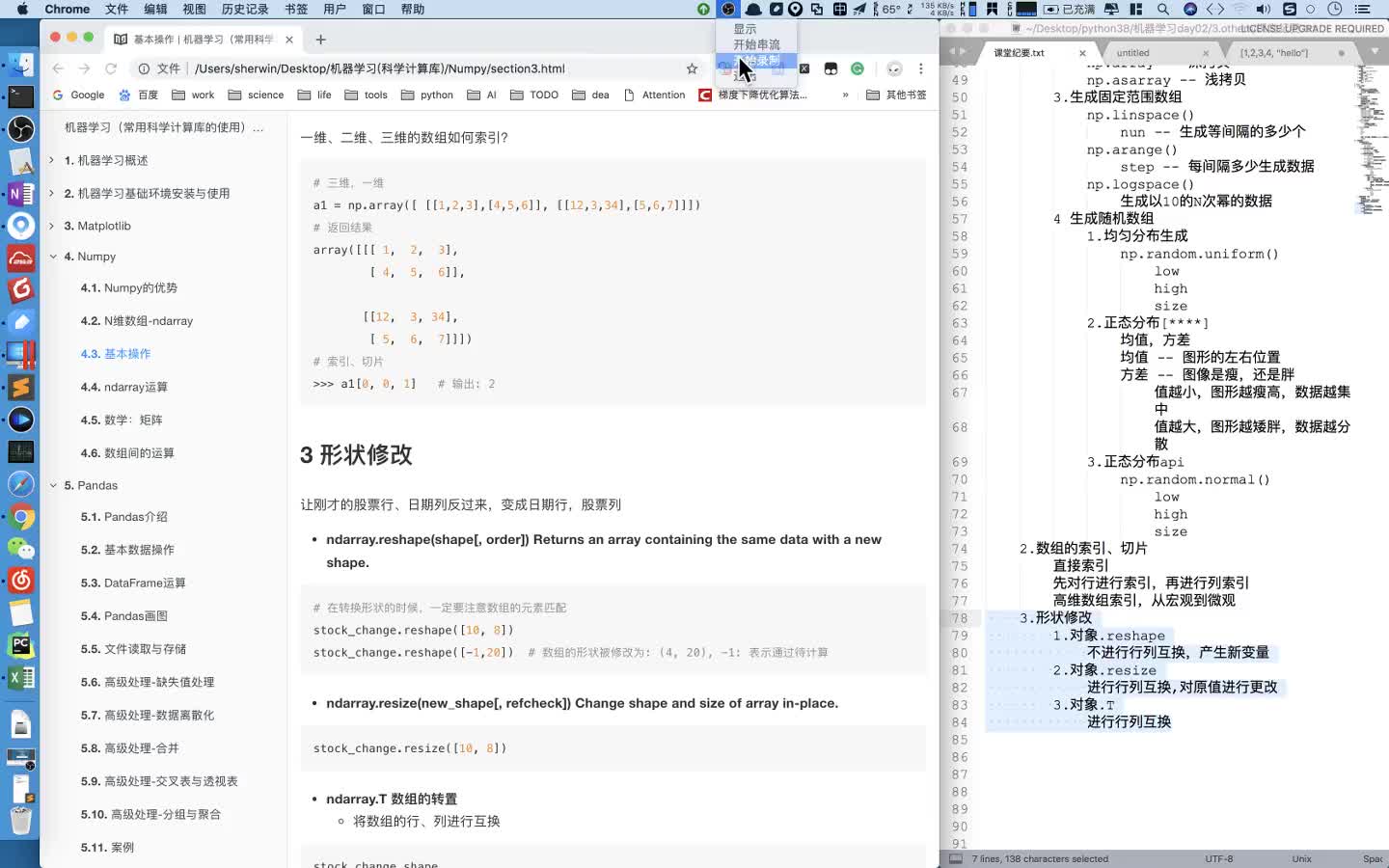
Task: Open the science bookmarks folder
Action: (256, 95)
